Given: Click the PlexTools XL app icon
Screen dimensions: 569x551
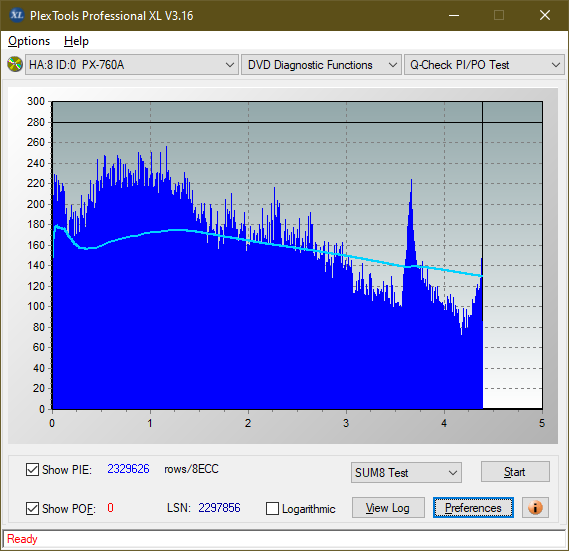Looking at the screenshot, I should point(16,15).
